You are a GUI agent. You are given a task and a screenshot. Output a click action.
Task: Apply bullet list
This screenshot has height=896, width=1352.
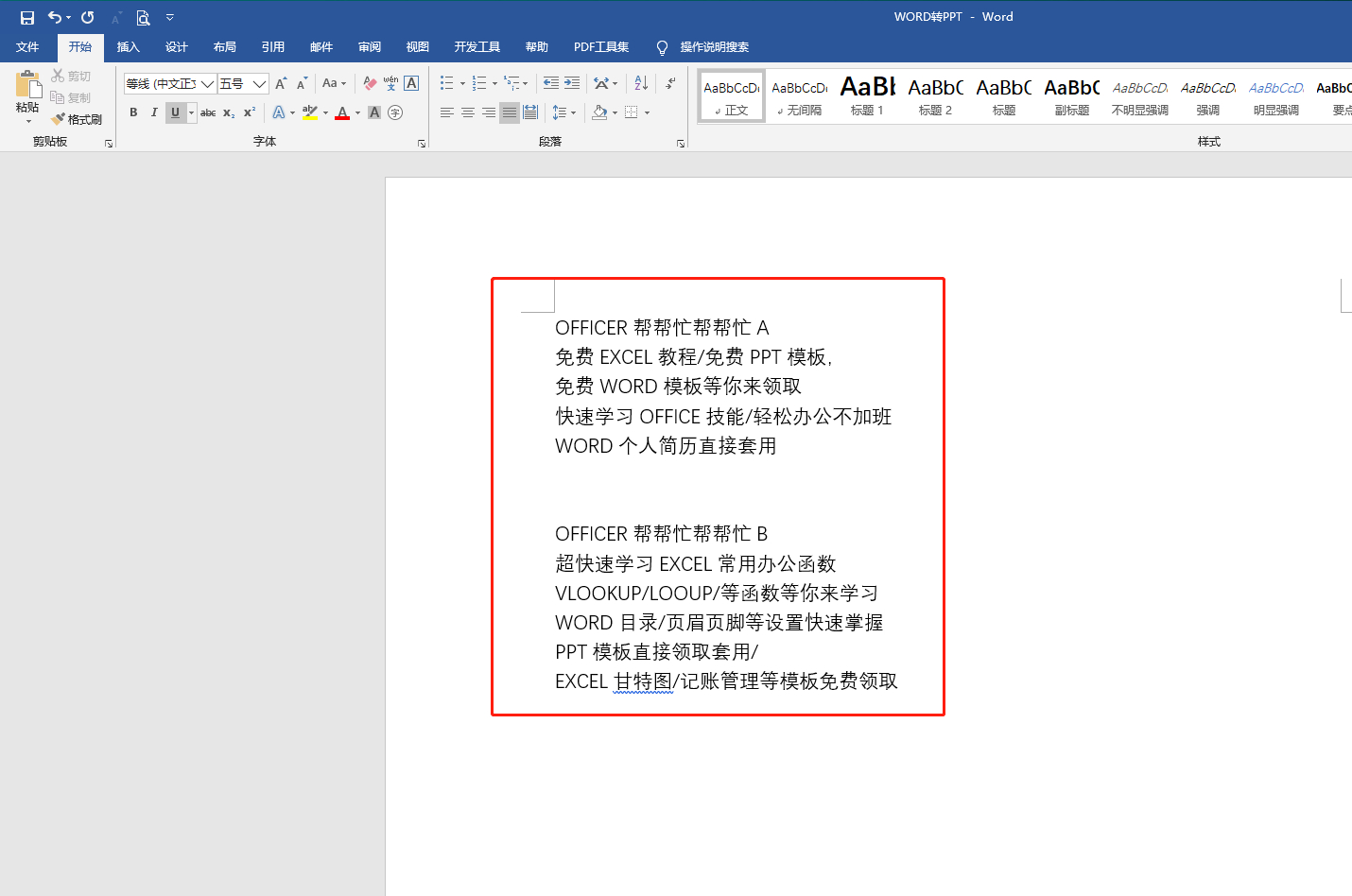447,83
